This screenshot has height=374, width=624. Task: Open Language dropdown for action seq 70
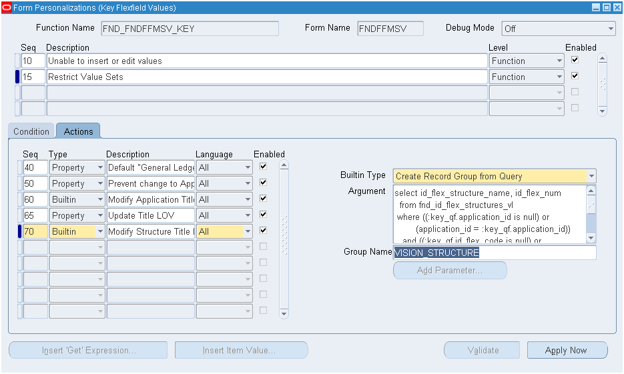248,232
